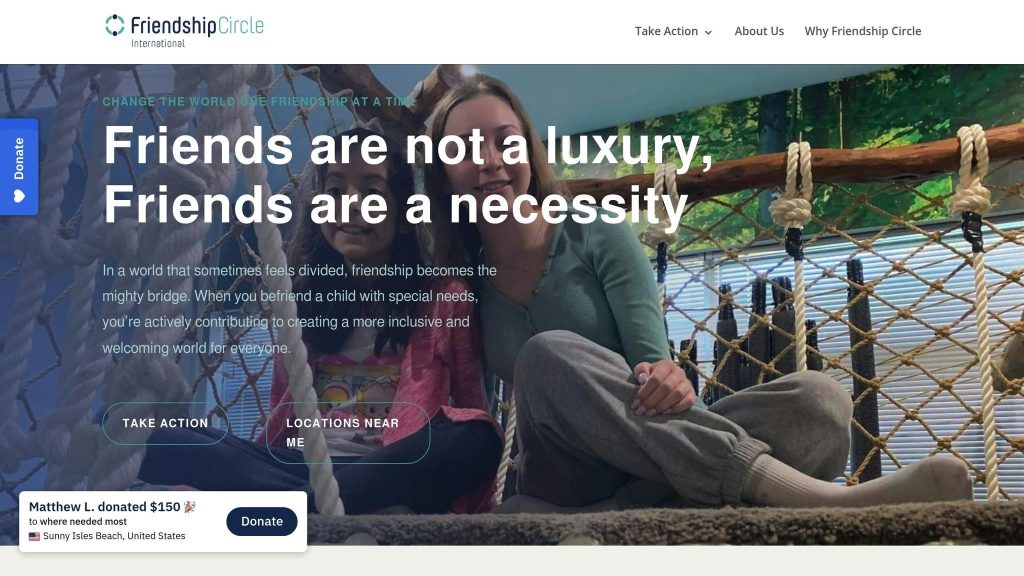Click the "Friends are not a luxury" headline

[408, 145]
